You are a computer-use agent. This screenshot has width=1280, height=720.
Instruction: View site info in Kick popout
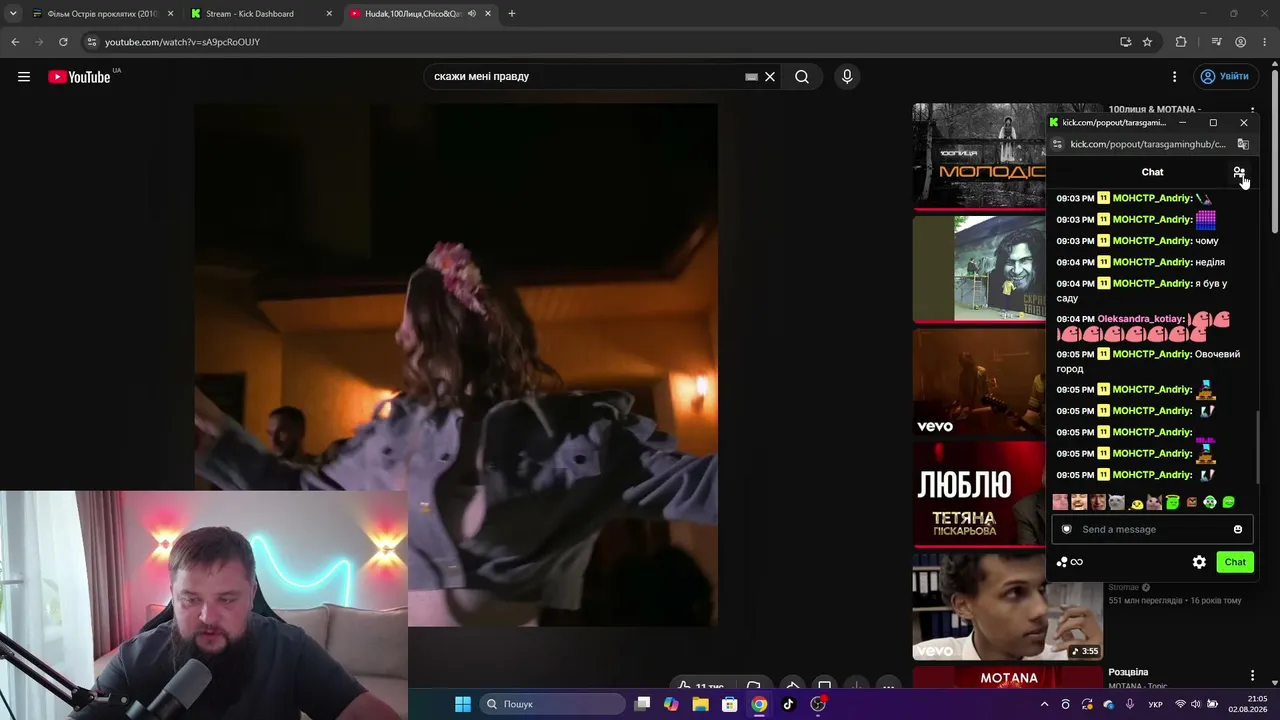[1057, 144]
